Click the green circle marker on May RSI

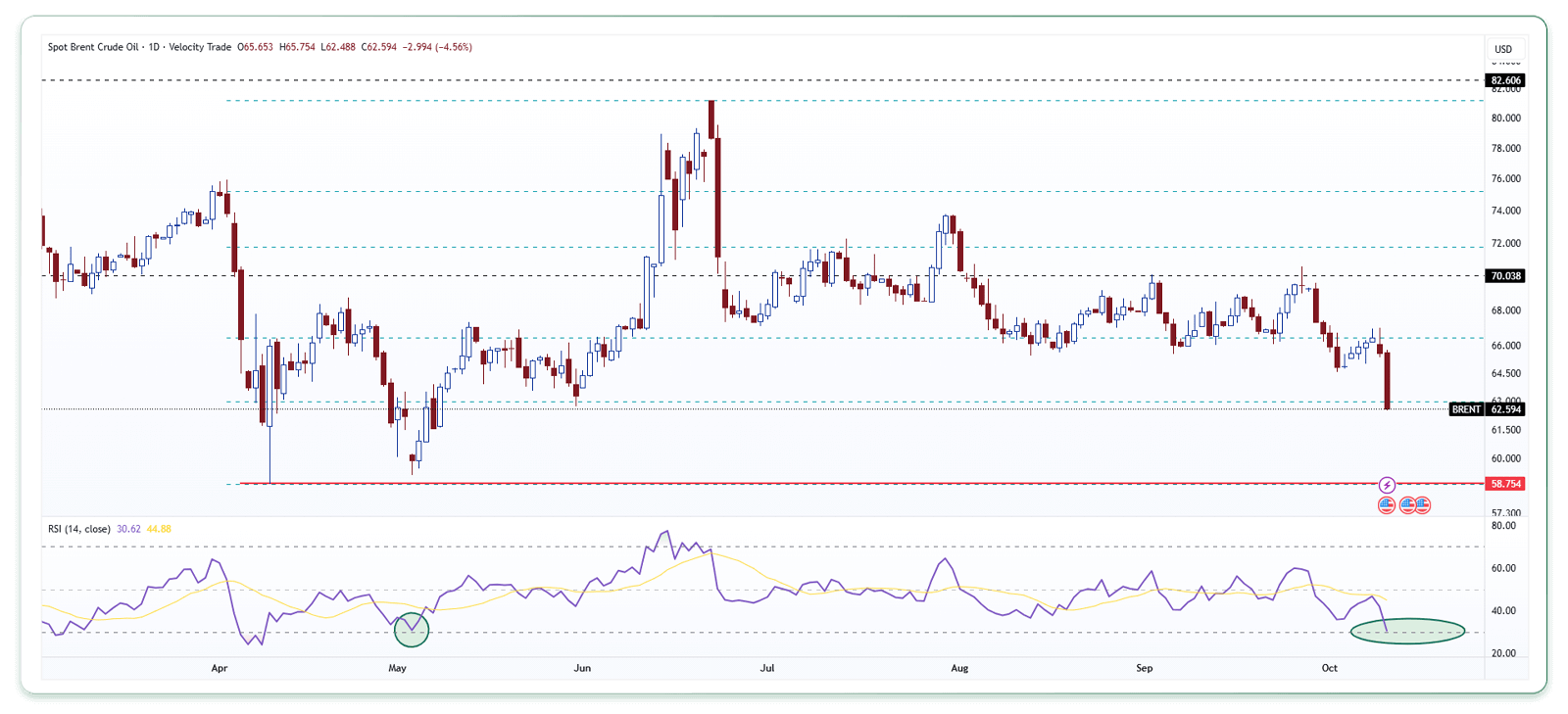(412, 630)
